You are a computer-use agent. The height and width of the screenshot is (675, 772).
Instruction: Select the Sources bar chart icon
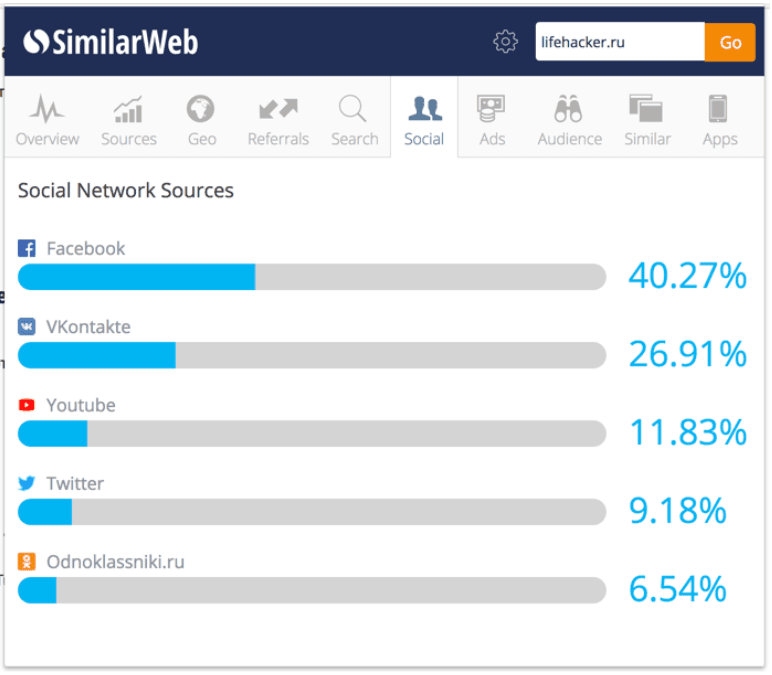pyautogui.click(x=129, y=109)
